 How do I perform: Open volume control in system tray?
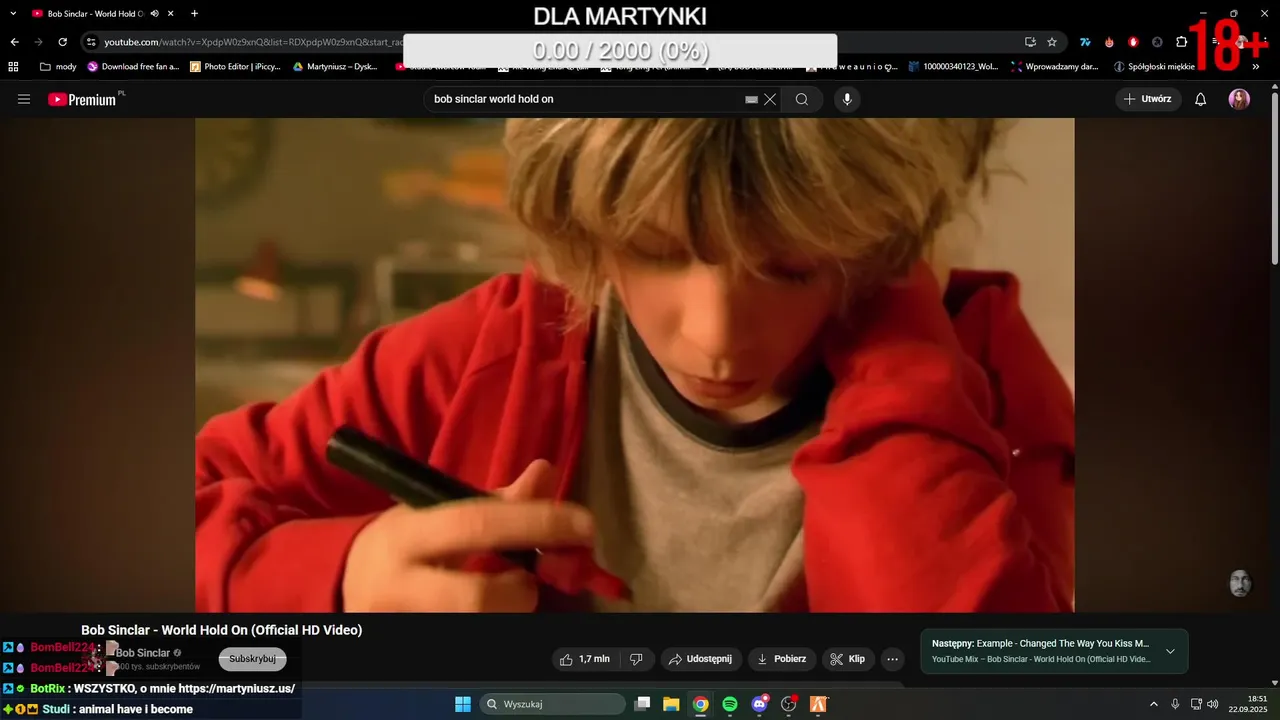coord(1213,704)
